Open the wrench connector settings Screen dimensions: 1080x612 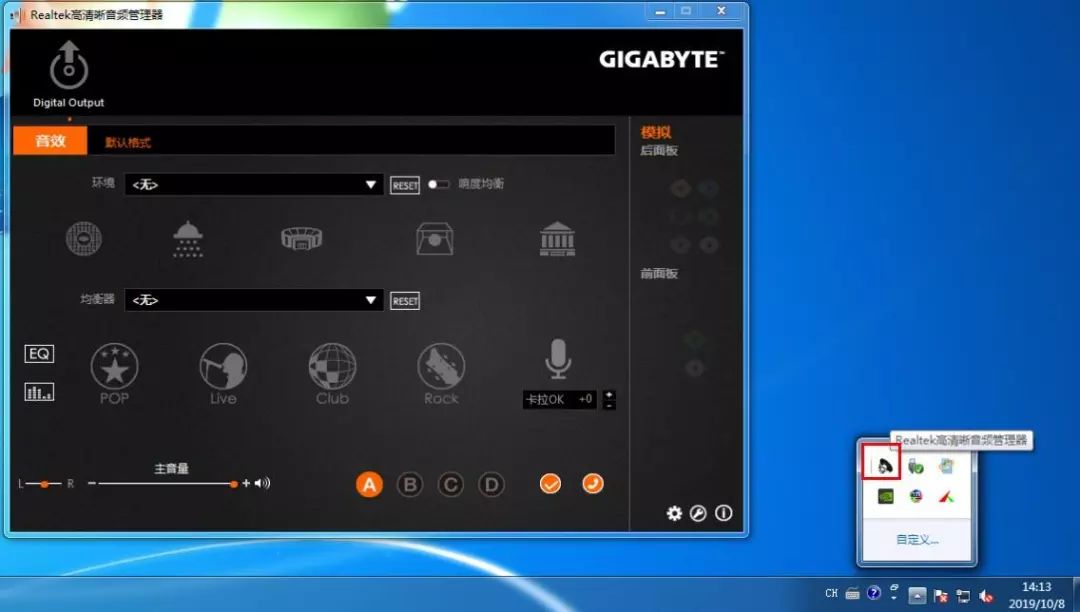(x=698, y=513)
